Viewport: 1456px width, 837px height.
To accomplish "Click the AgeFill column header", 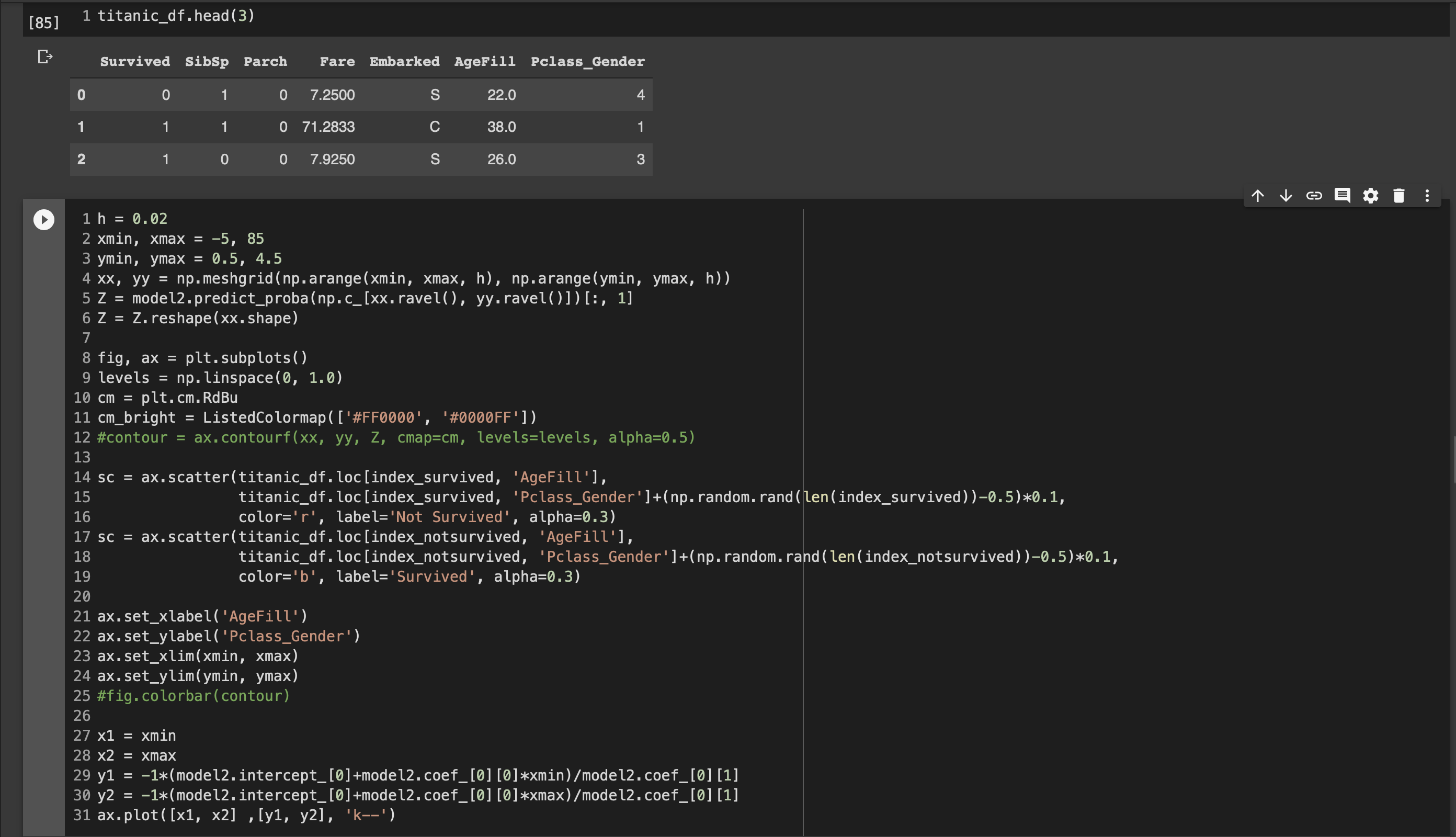I will pyautogui.click(x=485, y=62).
